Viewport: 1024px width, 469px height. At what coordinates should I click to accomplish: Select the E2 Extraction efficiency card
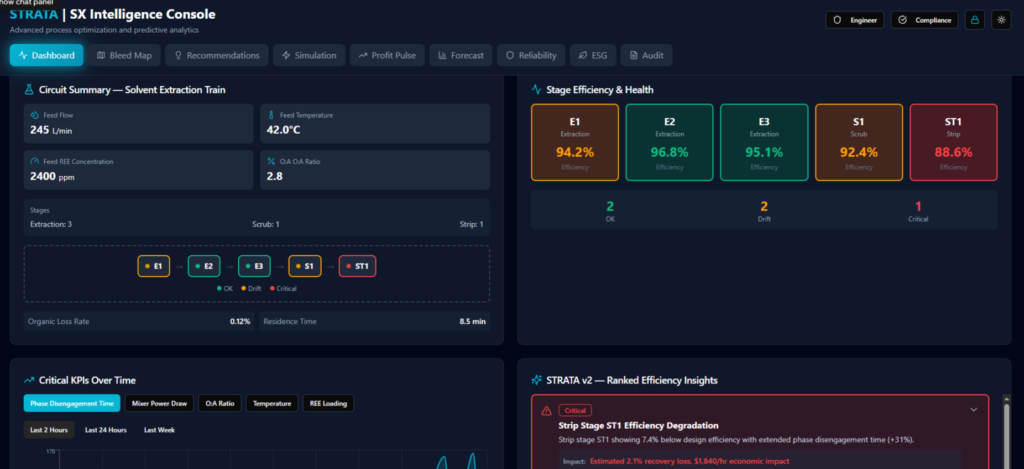pos(669,142)
